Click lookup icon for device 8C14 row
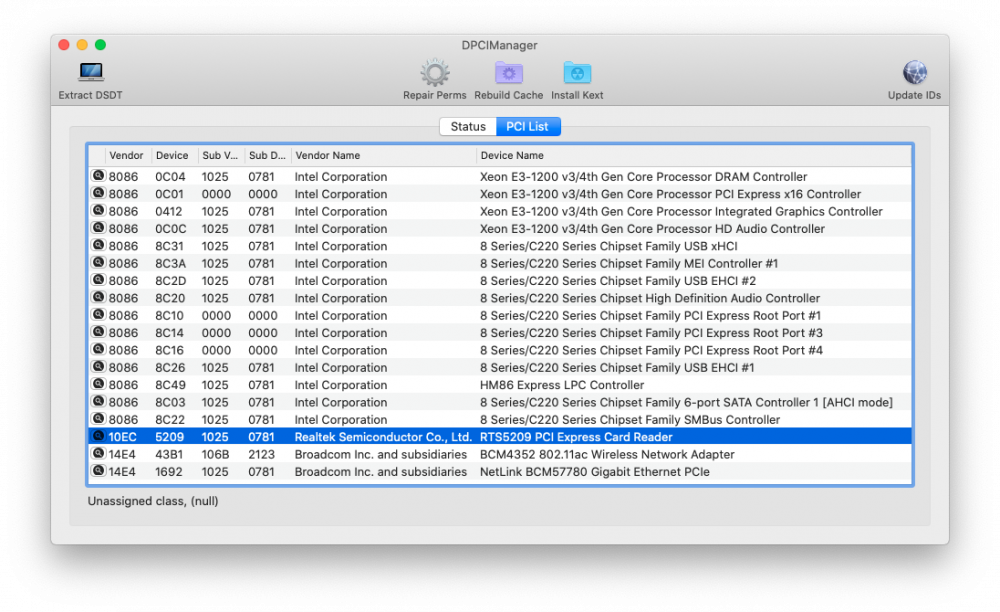 (x=98, y=332)
